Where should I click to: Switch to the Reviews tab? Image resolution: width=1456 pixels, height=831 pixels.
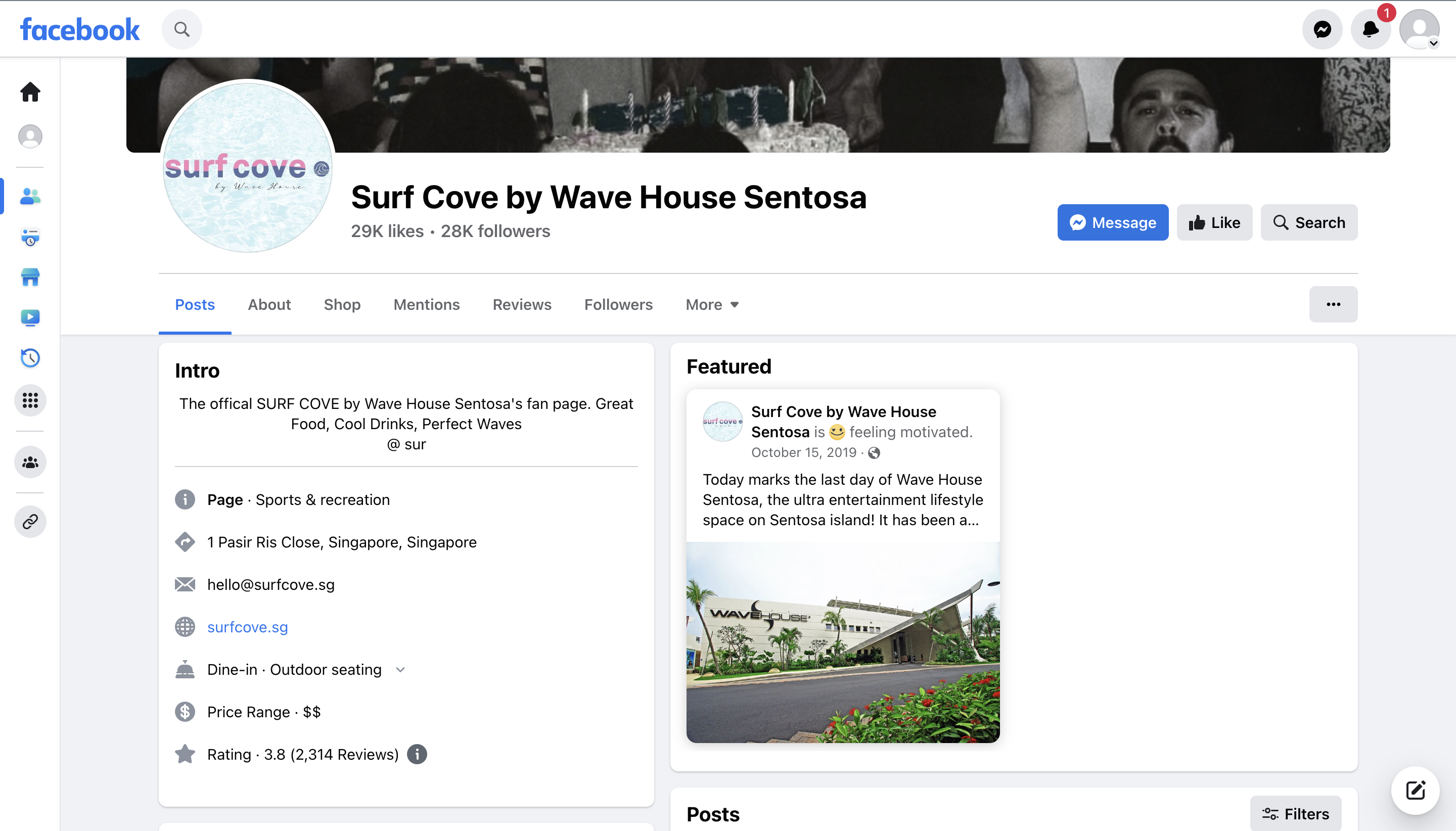coord(522,305)
